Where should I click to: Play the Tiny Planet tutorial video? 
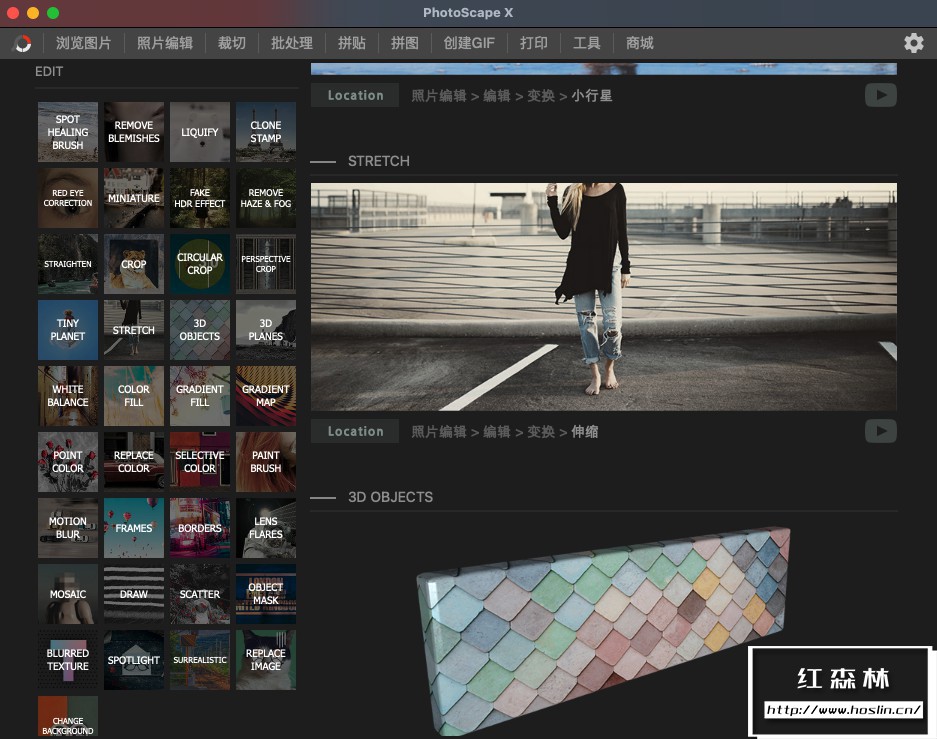[x=880, y=95]
